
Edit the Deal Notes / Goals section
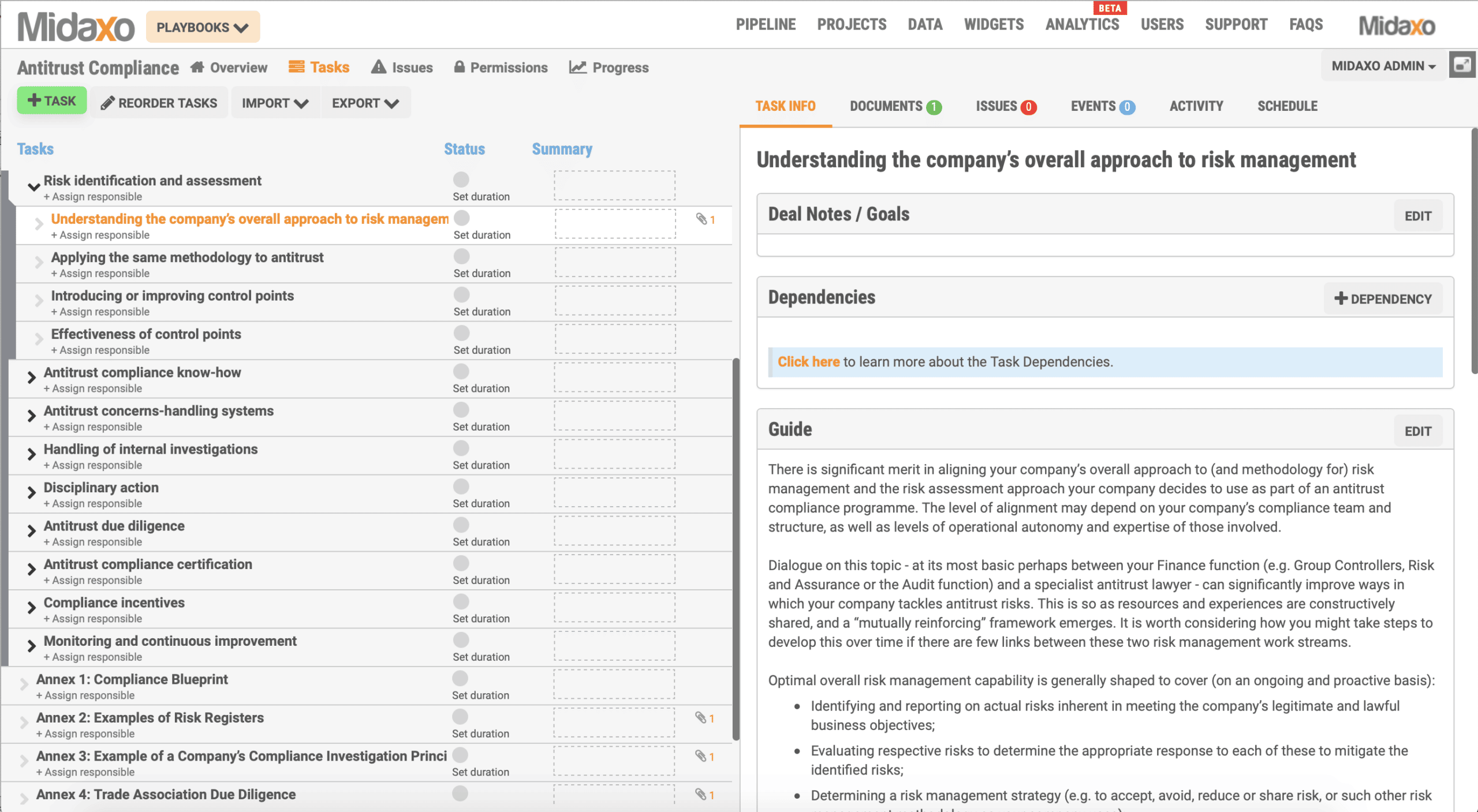[x=1418, y=216]
